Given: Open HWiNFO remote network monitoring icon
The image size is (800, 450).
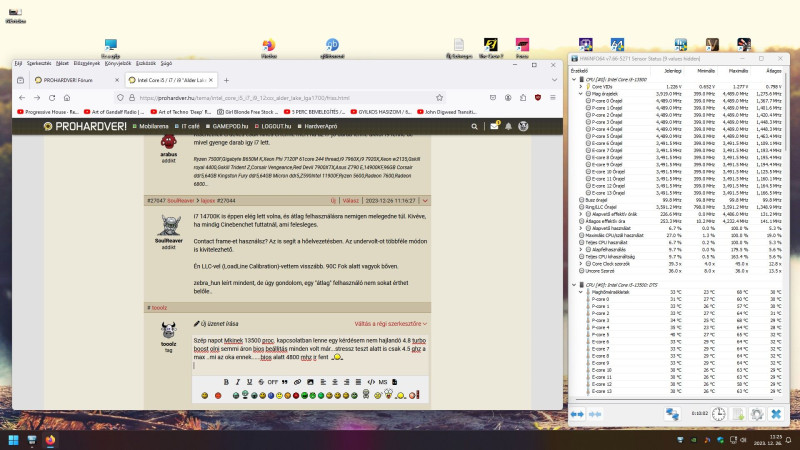Looking at the screenshot, I should [672, 414].
